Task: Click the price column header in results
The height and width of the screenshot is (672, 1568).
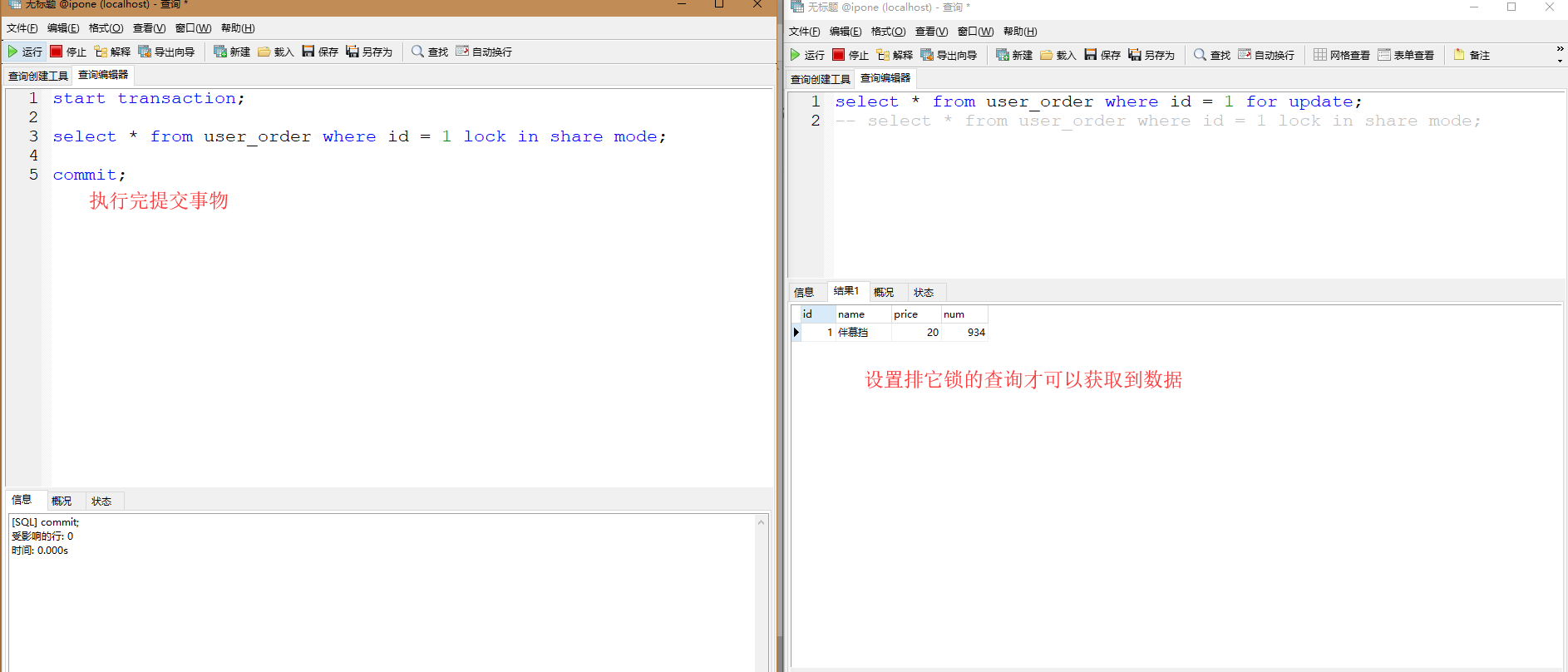Action: pos(916,314)
